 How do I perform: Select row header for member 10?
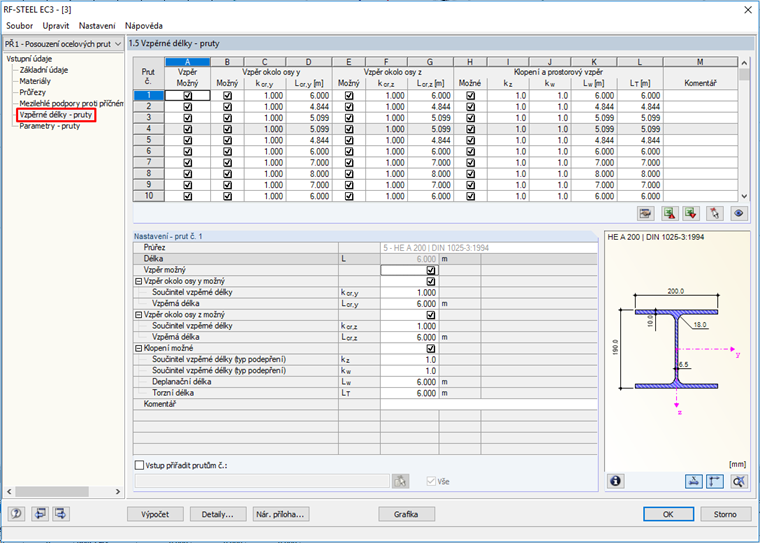149,196
